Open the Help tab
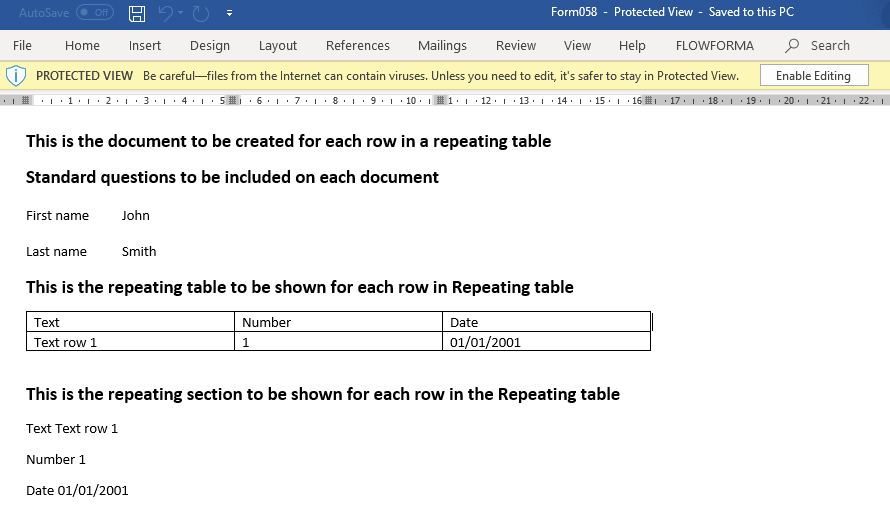Image resolution: width=890 pixels, height=508 pixels. (x=632, y=45)
